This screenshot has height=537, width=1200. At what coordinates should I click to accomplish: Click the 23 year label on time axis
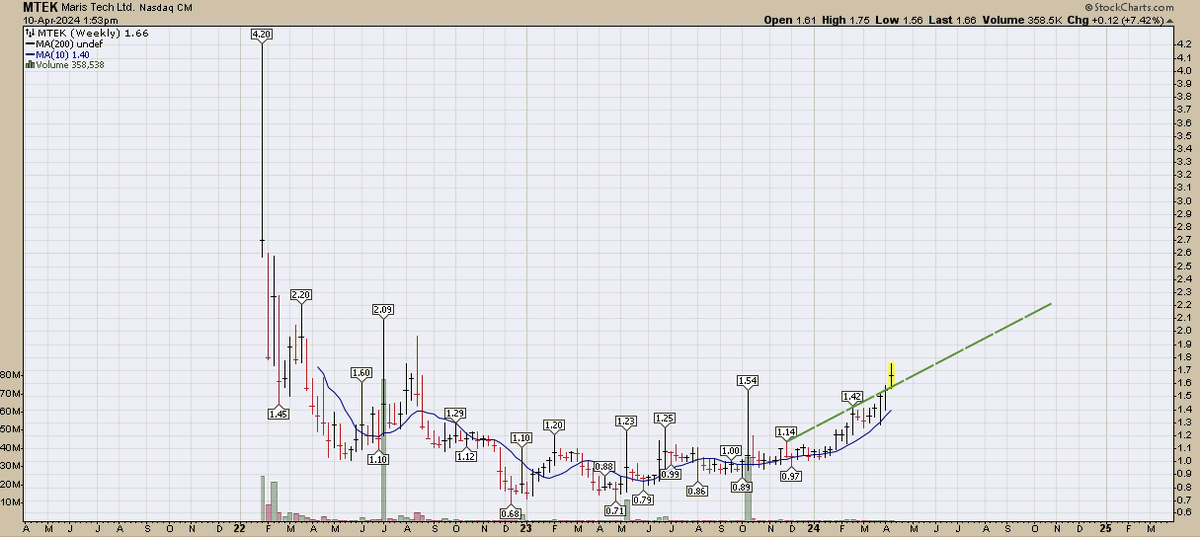click(526, 527)
